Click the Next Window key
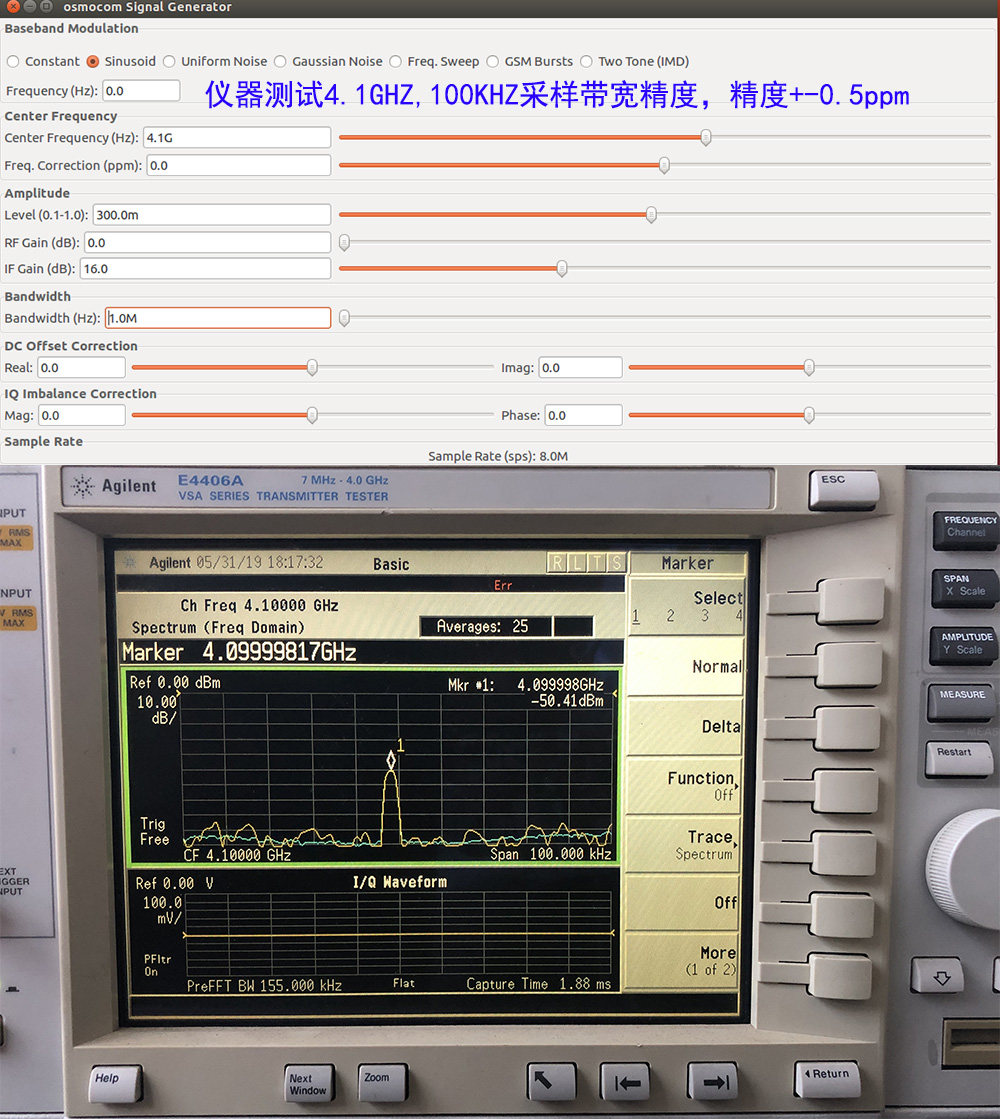The image size is (1000, 1119). [x=310, y=1083]
